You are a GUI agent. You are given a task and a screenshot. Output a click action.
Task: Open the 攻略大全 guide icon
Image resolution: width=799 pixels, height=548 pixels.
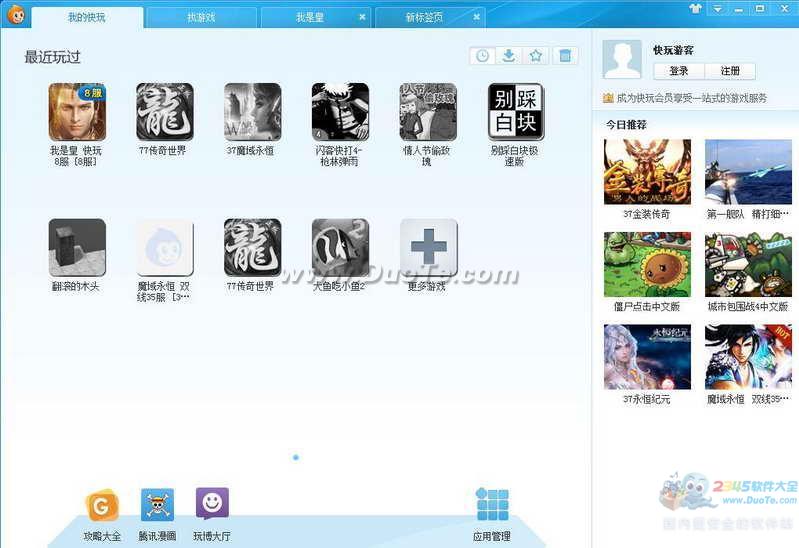[102, 507]
